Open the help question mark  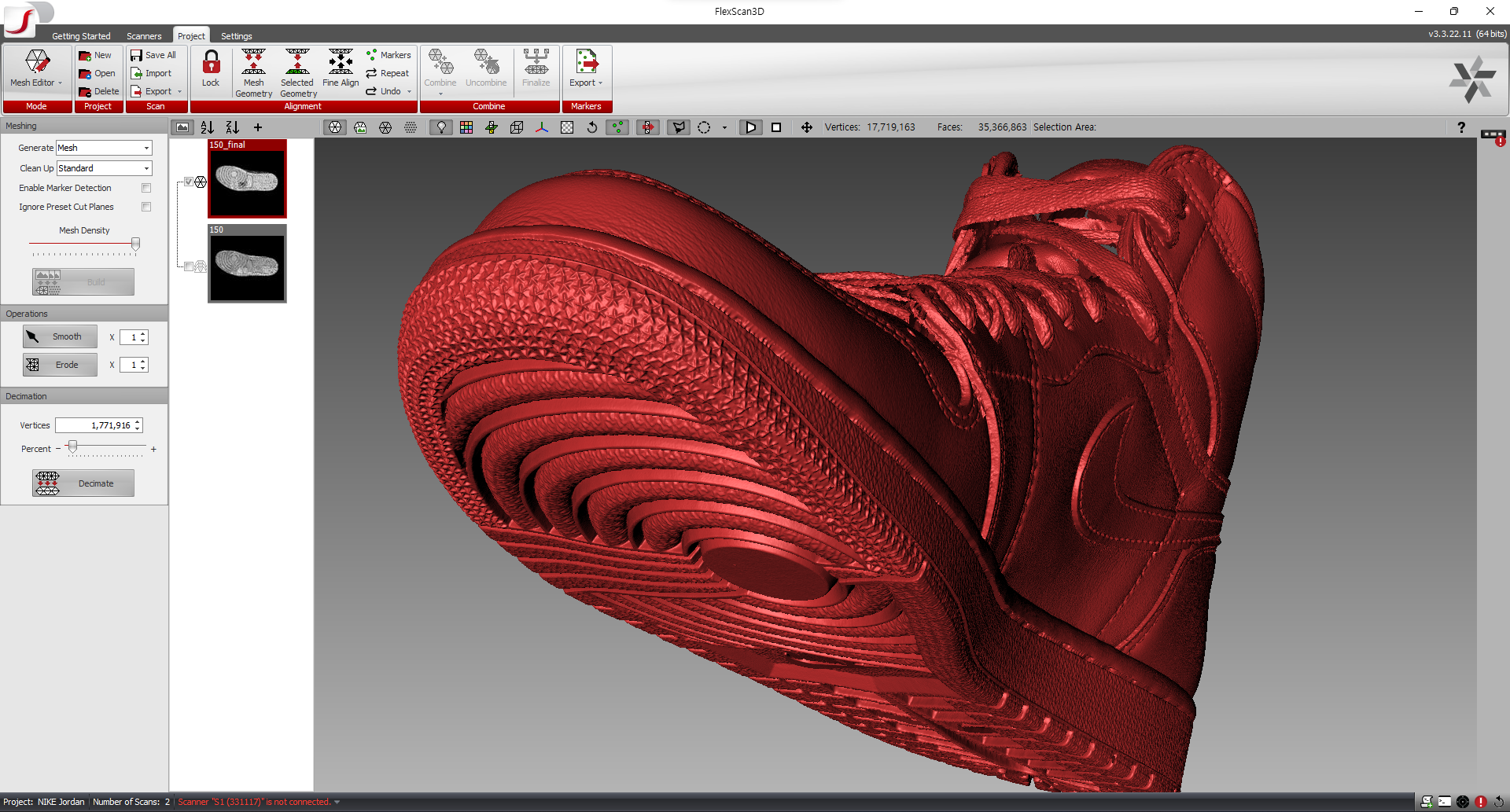pos(1461,127)
